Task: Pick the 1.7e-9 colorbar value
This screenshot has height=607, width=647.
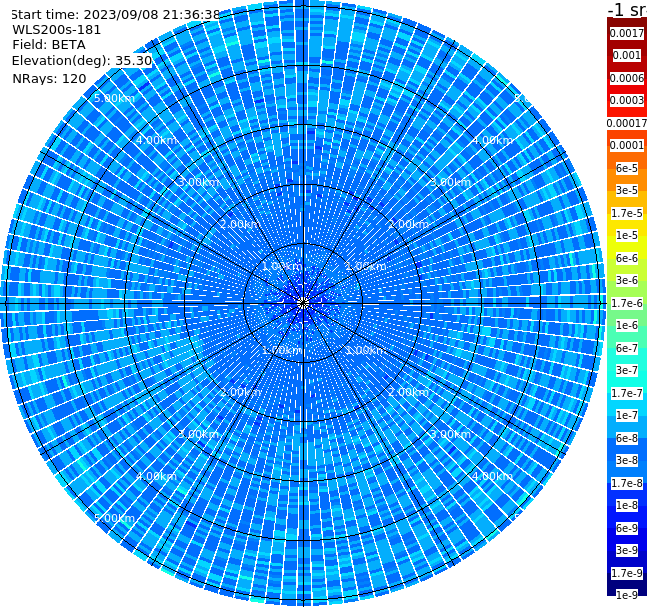Action: [627, 573]
